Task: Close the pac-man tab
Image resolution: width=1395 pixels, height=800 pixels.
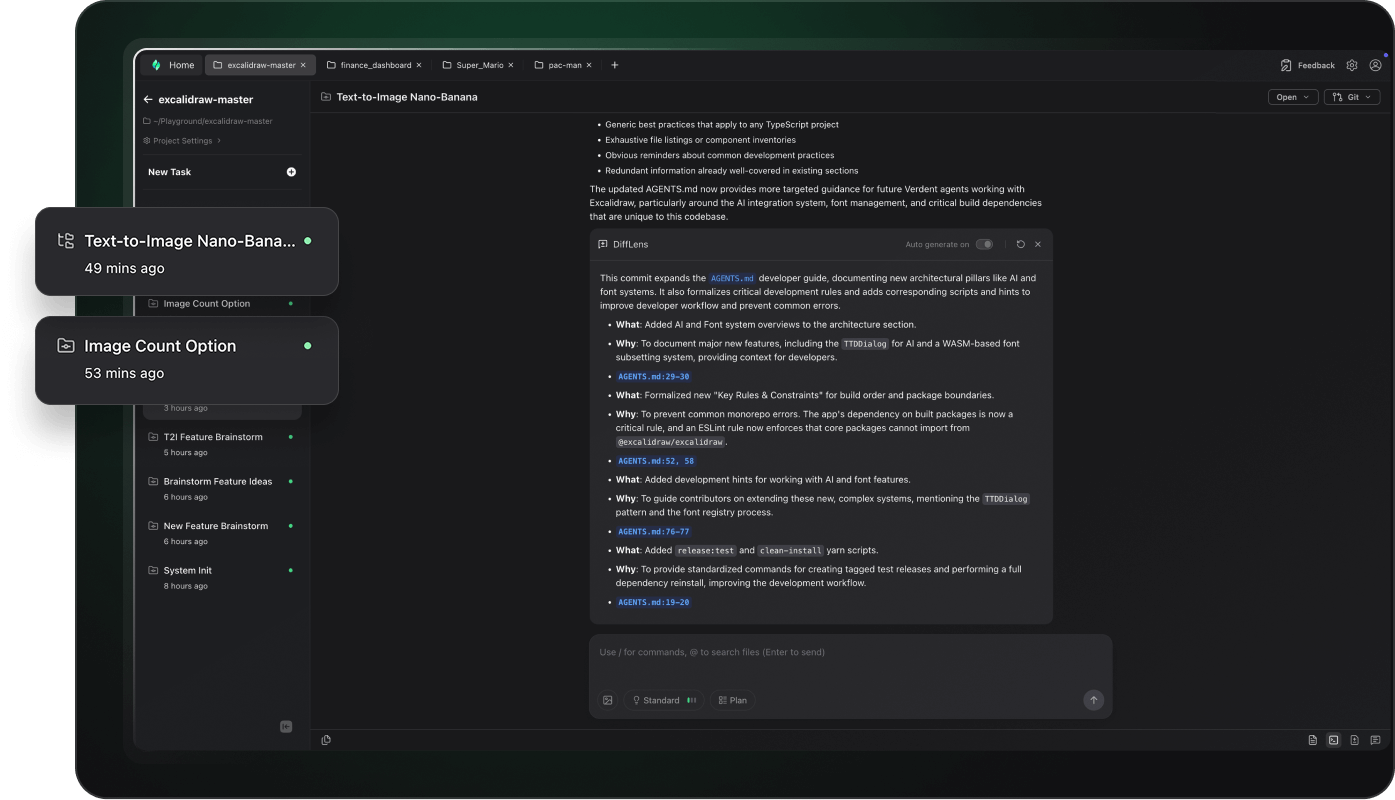Action: coord(589,65)
